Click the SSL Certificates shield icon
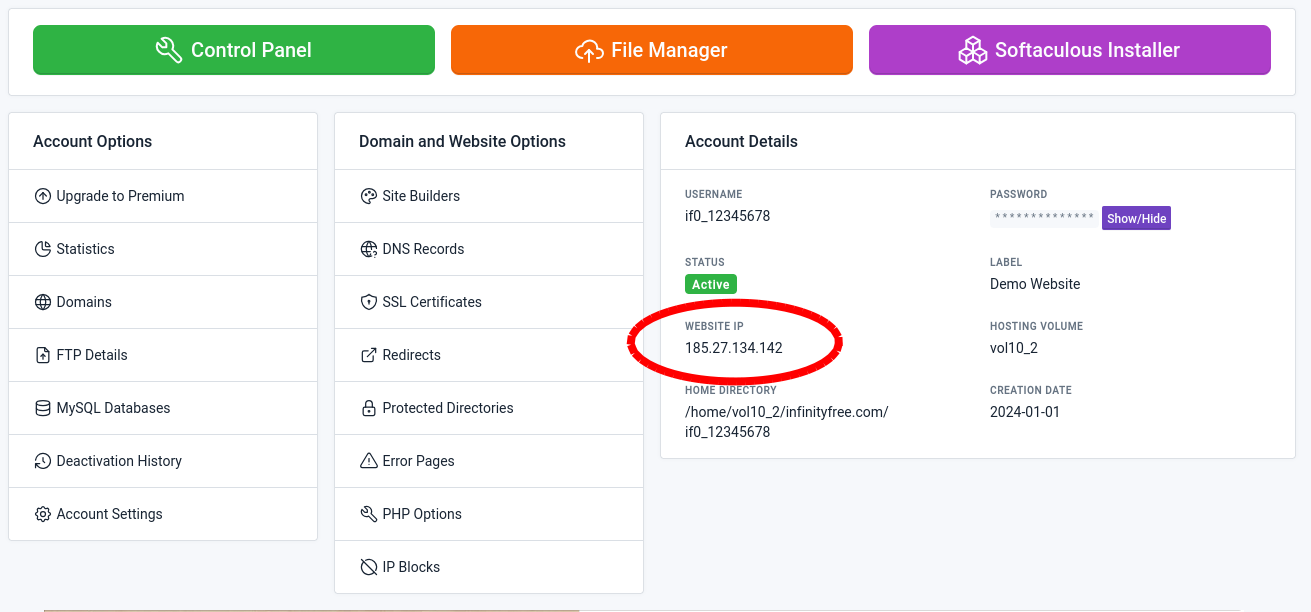The image size is (1311, 612). (368, 302)
